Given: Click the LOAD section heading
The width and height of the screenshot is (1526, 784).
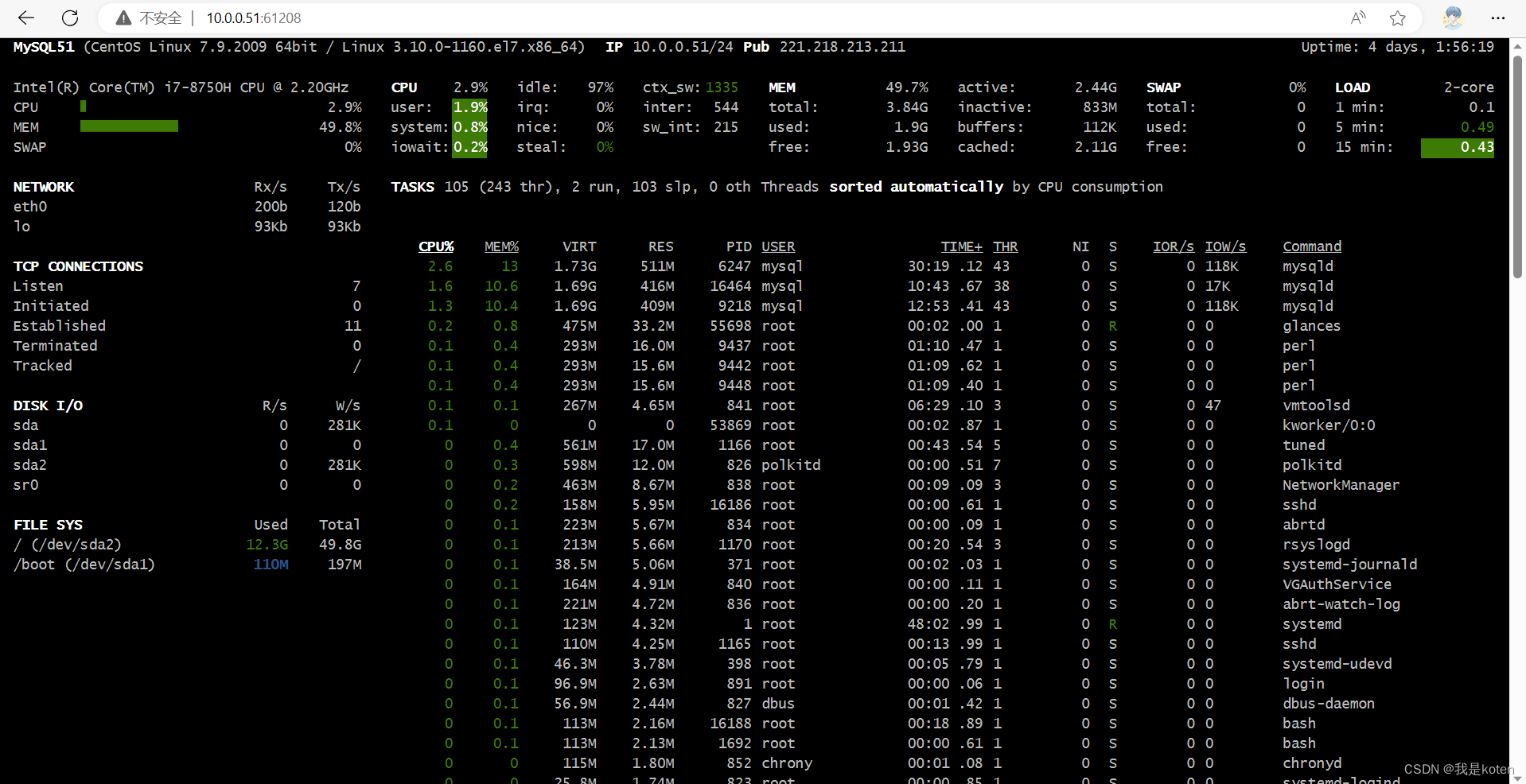Looking at the screenshot, I should click(x=1353, y=87).
